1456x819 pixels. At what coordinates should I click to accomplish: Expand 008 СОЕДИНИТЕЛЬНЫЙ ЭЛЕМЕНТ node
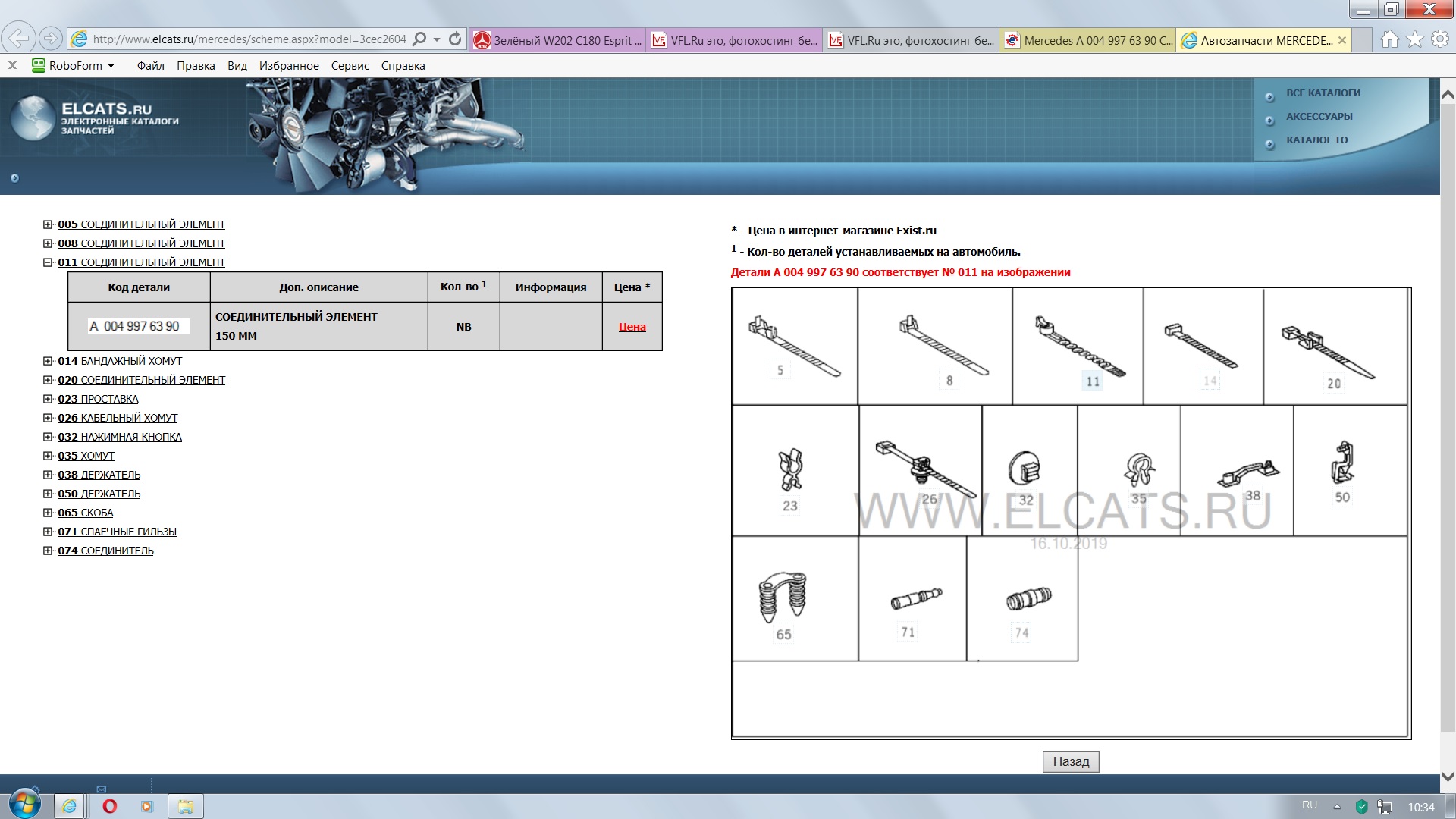48,243
